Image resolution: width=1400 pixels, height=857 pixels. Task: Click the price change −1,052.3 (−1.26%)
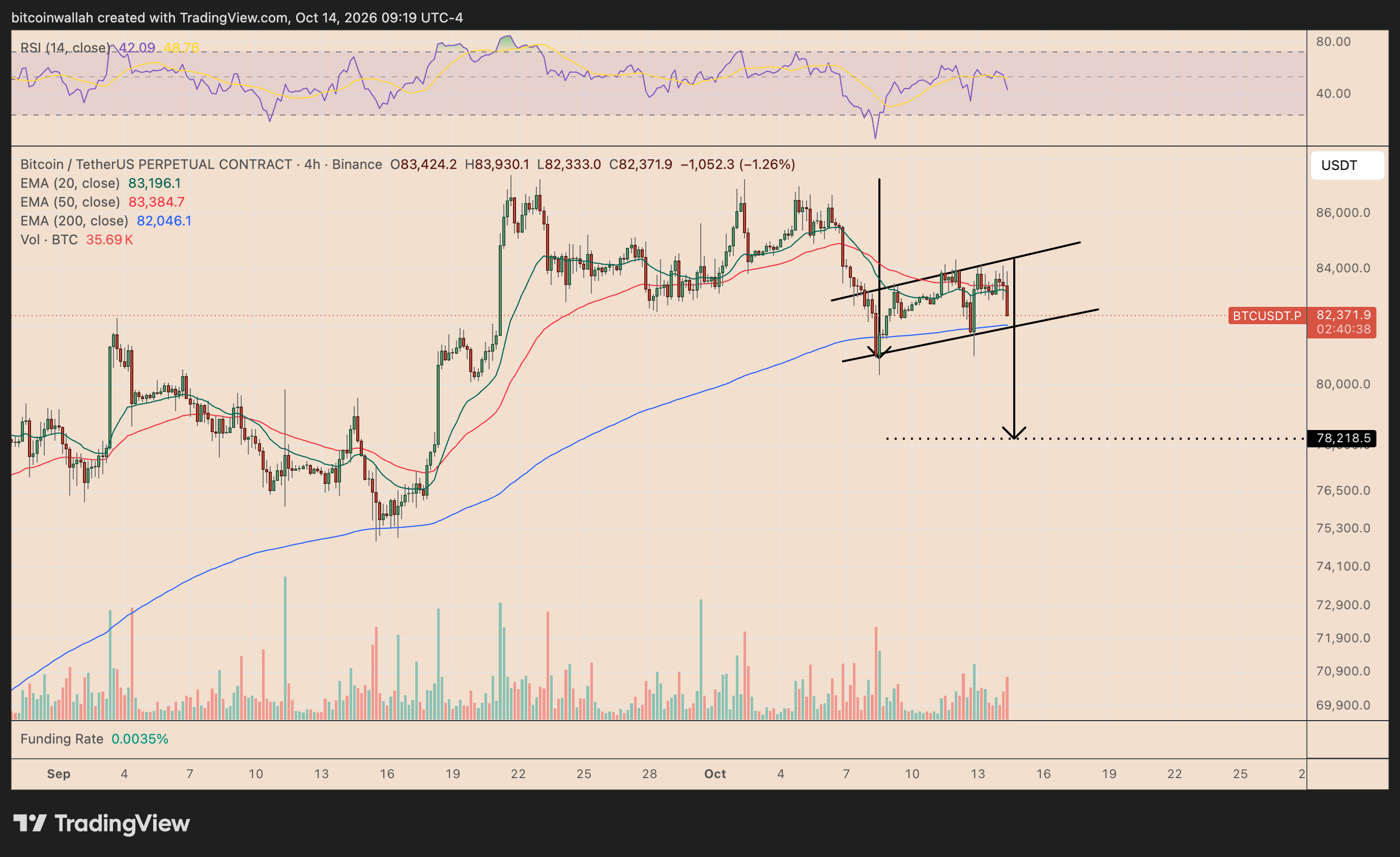point(737,164)
